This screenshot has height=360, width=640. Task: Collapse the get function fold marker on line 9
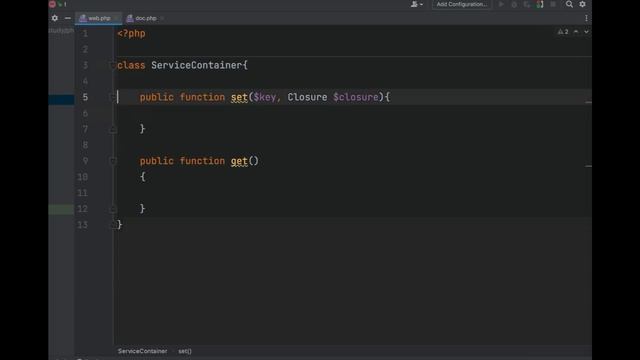113,161
